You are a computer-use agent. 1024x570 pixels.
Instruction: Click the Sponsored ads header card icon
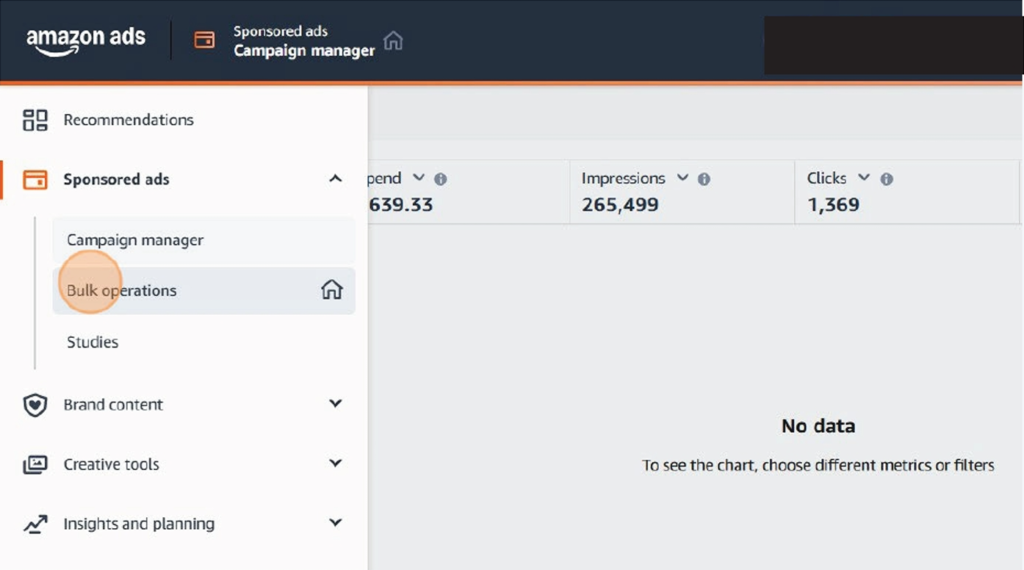click(x=204, y=40)
